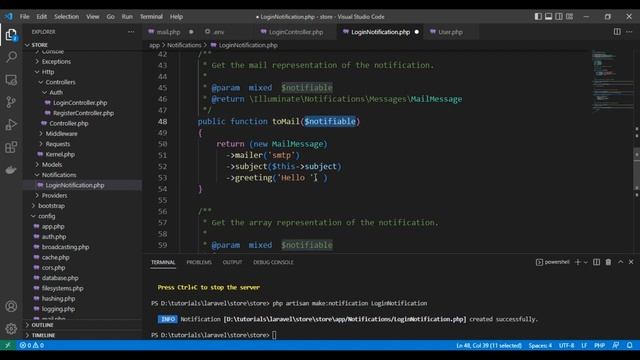Open notifications bell in status bar
The image size is (640, 360).
point(629,345)
